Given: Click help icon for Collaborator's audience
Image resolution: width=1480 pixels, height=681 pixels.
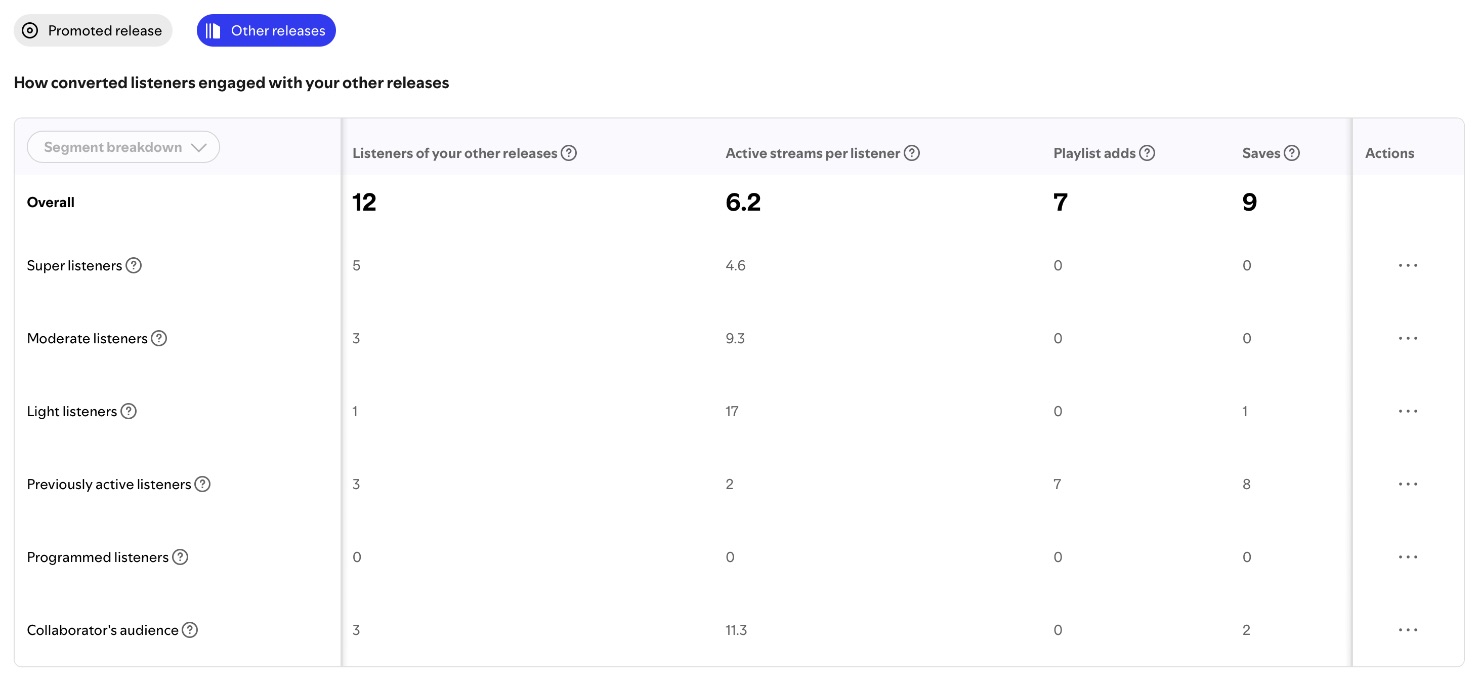Looking at the screenshot, I should [190, 631].
